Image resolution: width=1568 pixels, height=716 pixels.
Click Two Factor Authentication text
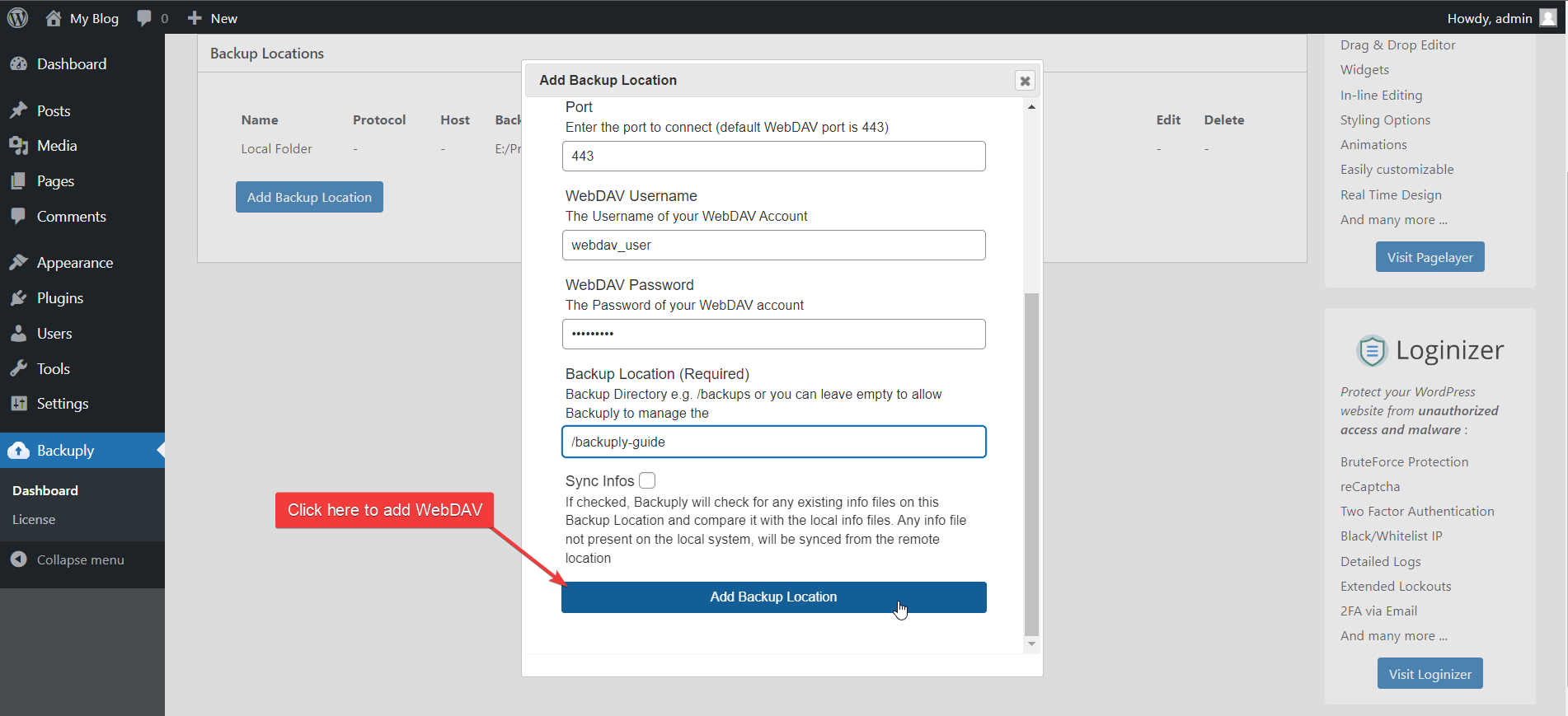tap(1417, 512)
